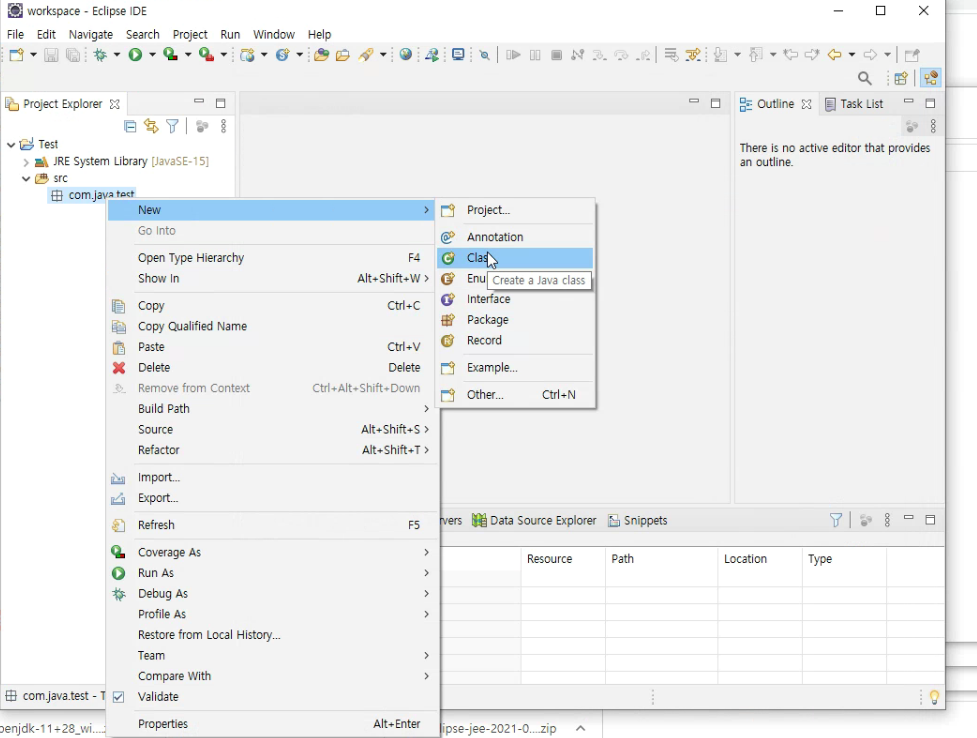Image resolution: width=977 pixels, height=738 pixels.
Task: Open dropdown arrow next to New wizard icon
Action: pos(33,55)
